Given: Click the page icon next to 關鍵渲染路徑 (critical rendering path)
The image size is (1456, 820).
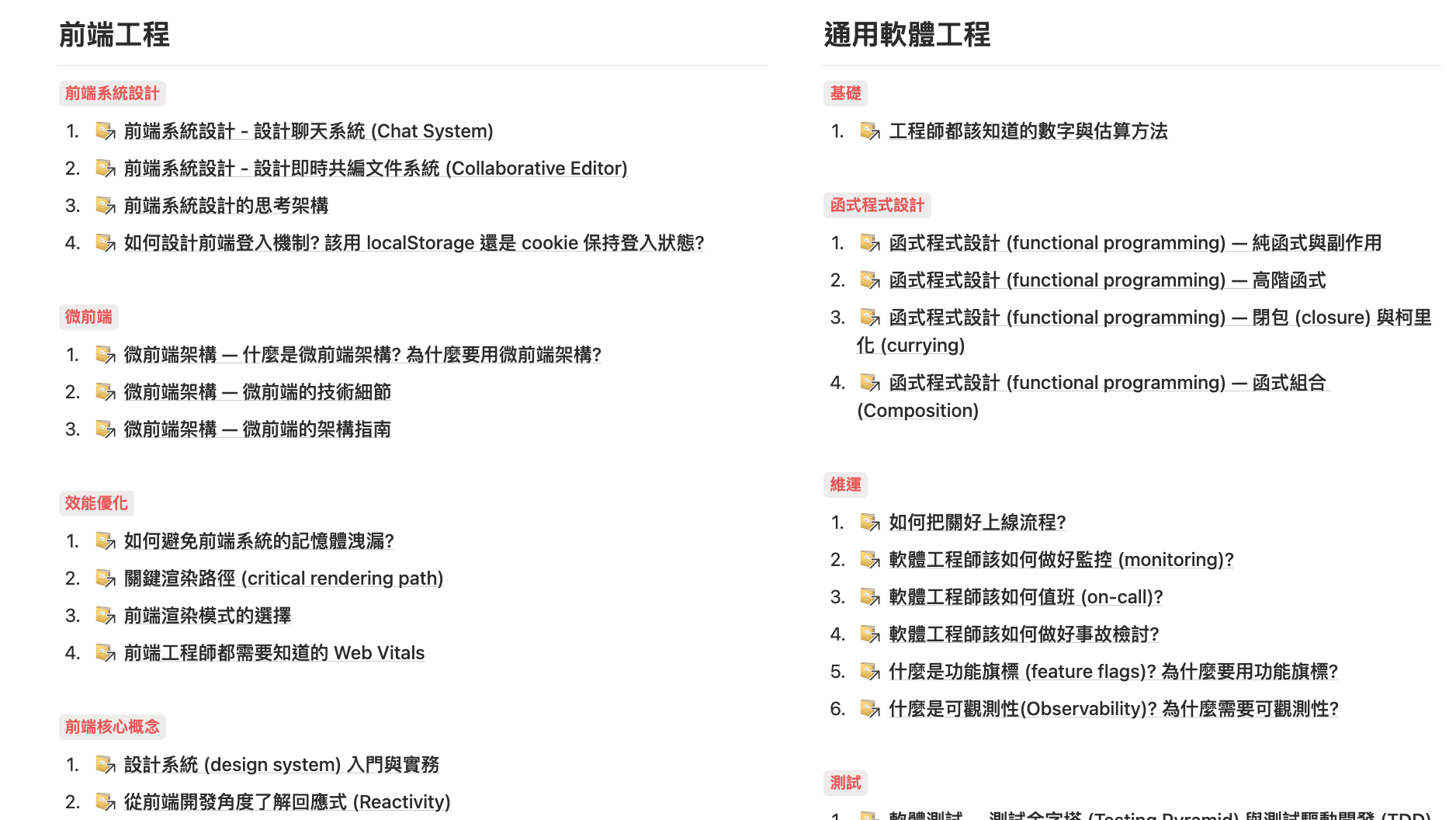Looking at the screenshot, I should tap(105, 579).
